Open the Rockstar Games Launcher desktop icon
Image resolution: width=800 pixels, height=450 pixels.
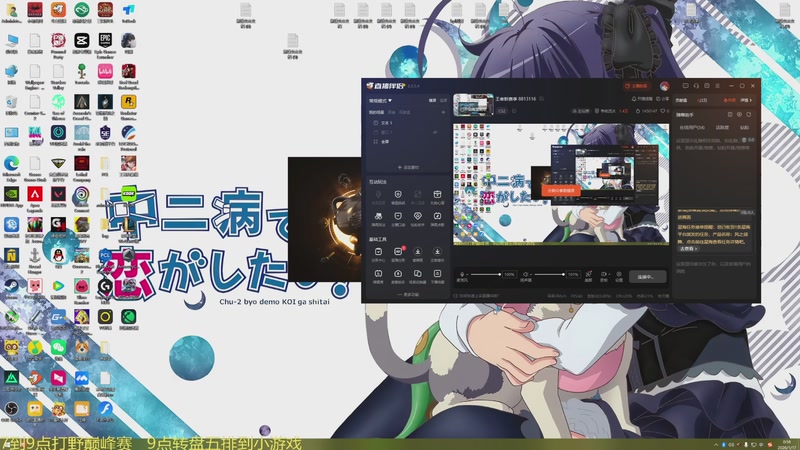[128, 106]
